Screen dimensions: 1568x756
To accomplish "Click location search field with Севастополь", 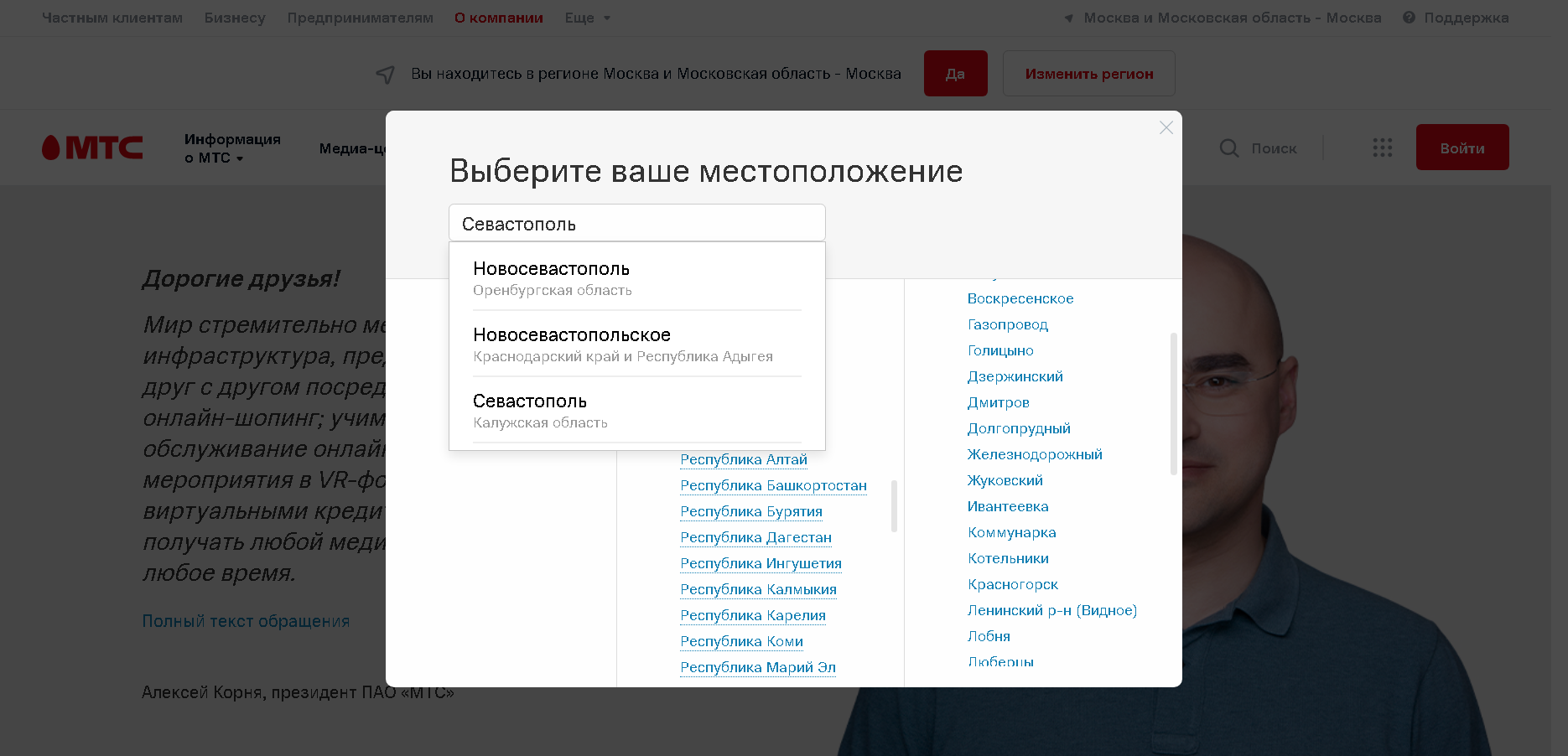I will 637,223.
